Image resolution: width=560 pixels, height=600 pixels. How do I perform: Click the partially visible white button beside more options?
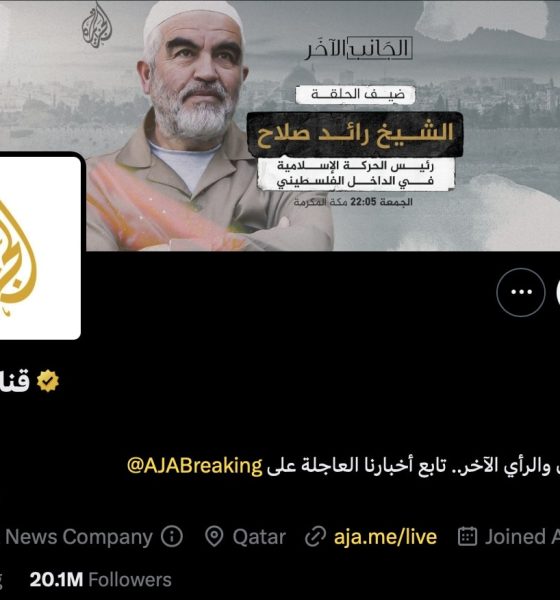coord(558,292)
